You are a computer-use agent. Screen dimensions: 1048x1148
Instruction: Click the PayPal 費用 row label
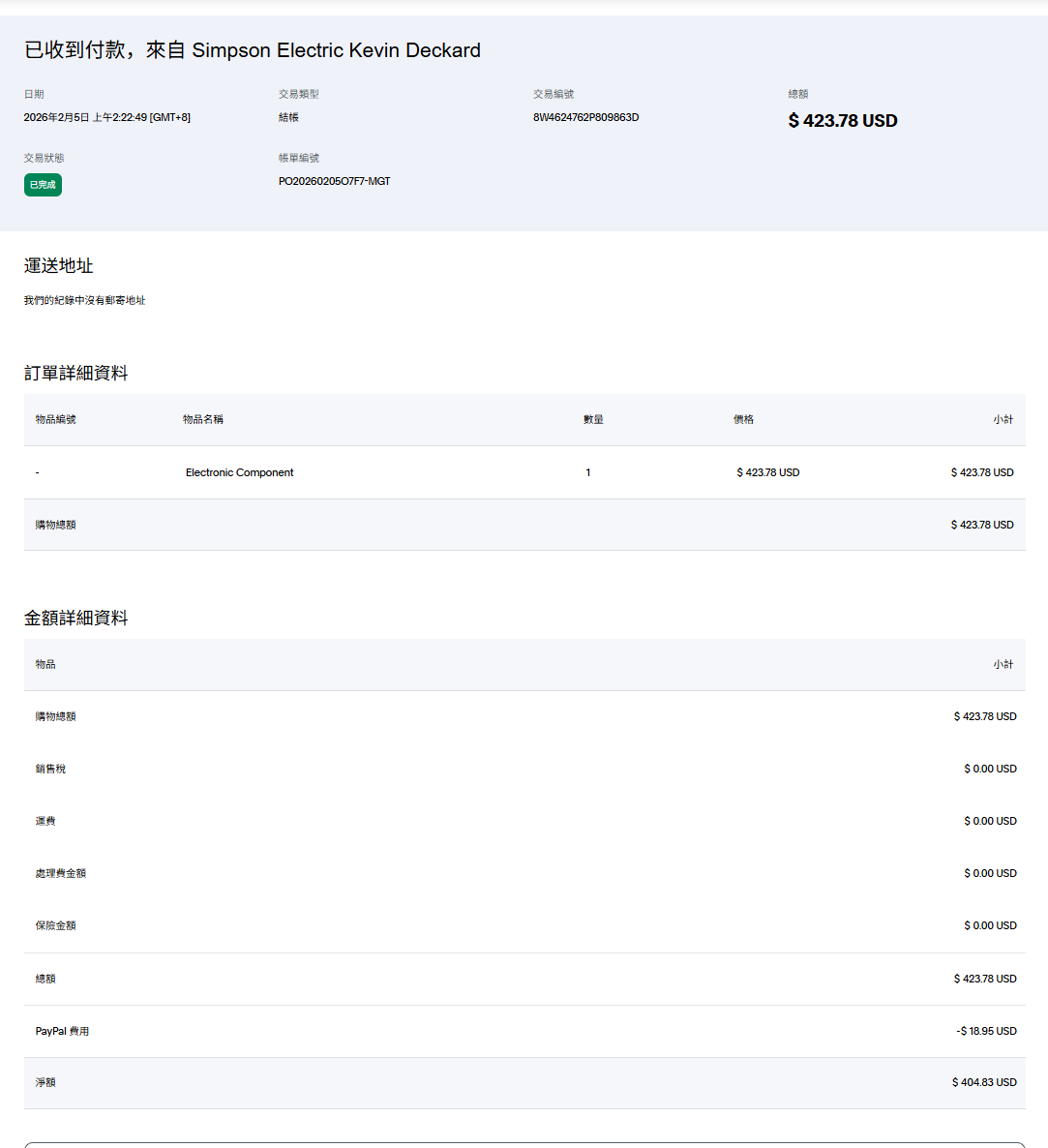click(x=62, y=1031)
